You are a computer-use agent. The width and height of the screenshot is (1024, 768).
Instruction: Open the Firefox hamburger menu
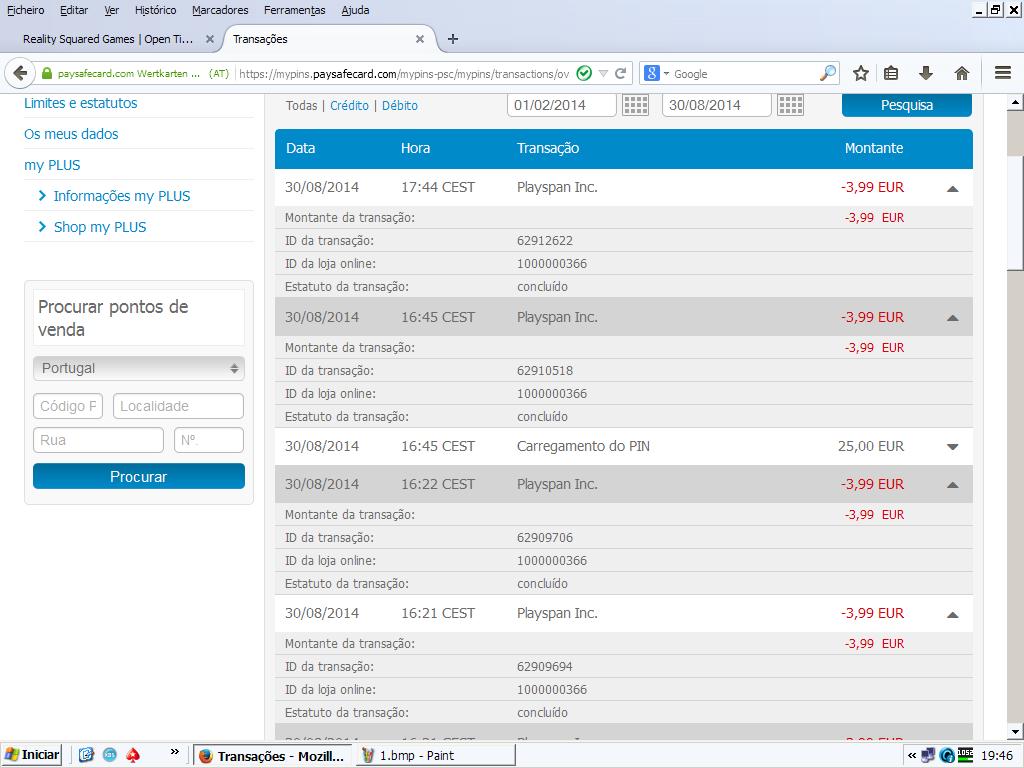tap(1003, 73)
